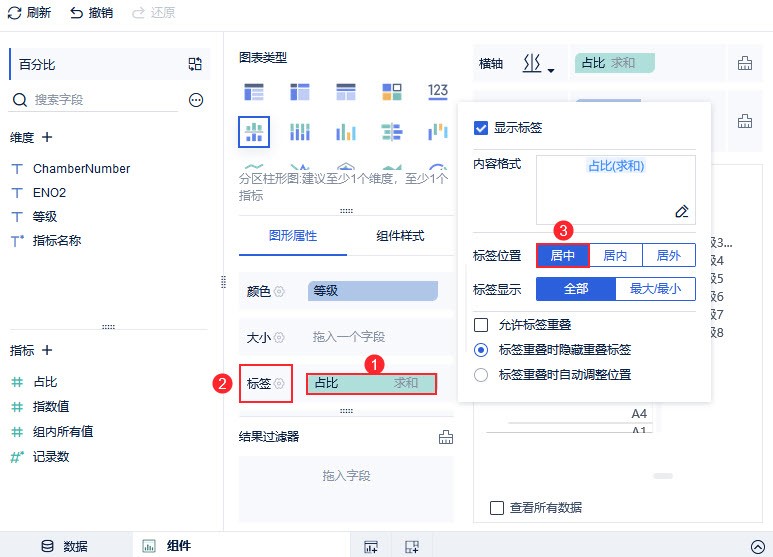This screenshot has height=557, width=773.
Task: Click the result filter icon
Action: [x=446, y=437]
